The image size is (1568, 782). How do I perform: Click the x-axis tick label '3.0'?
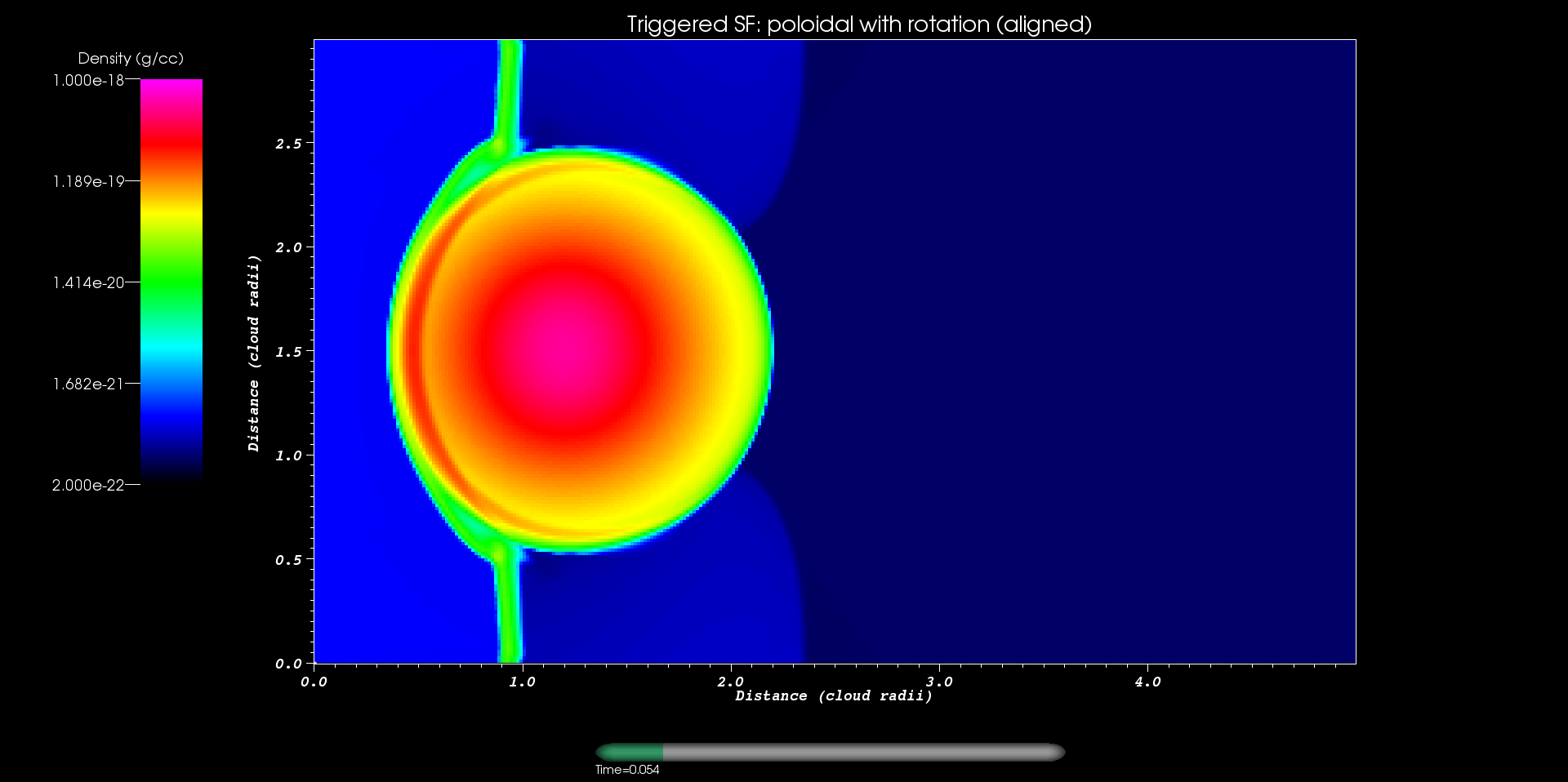click(x=939, y=682)
